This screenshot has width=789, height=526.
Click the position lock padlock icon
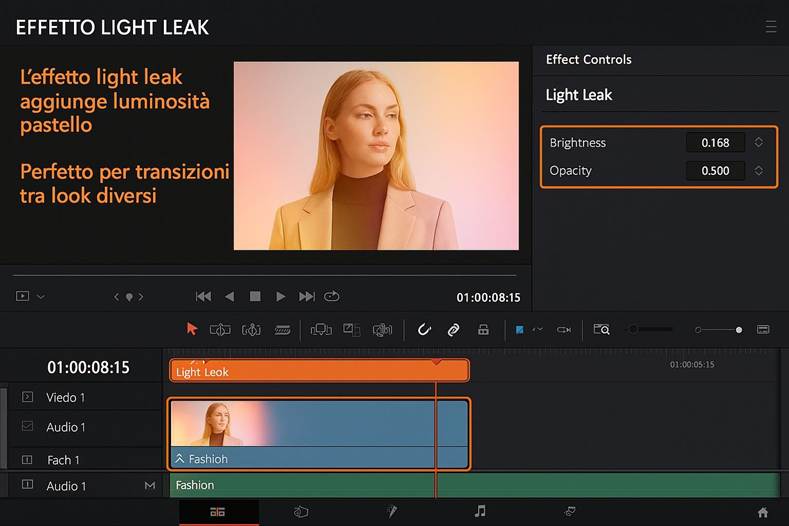coord(483,329)
